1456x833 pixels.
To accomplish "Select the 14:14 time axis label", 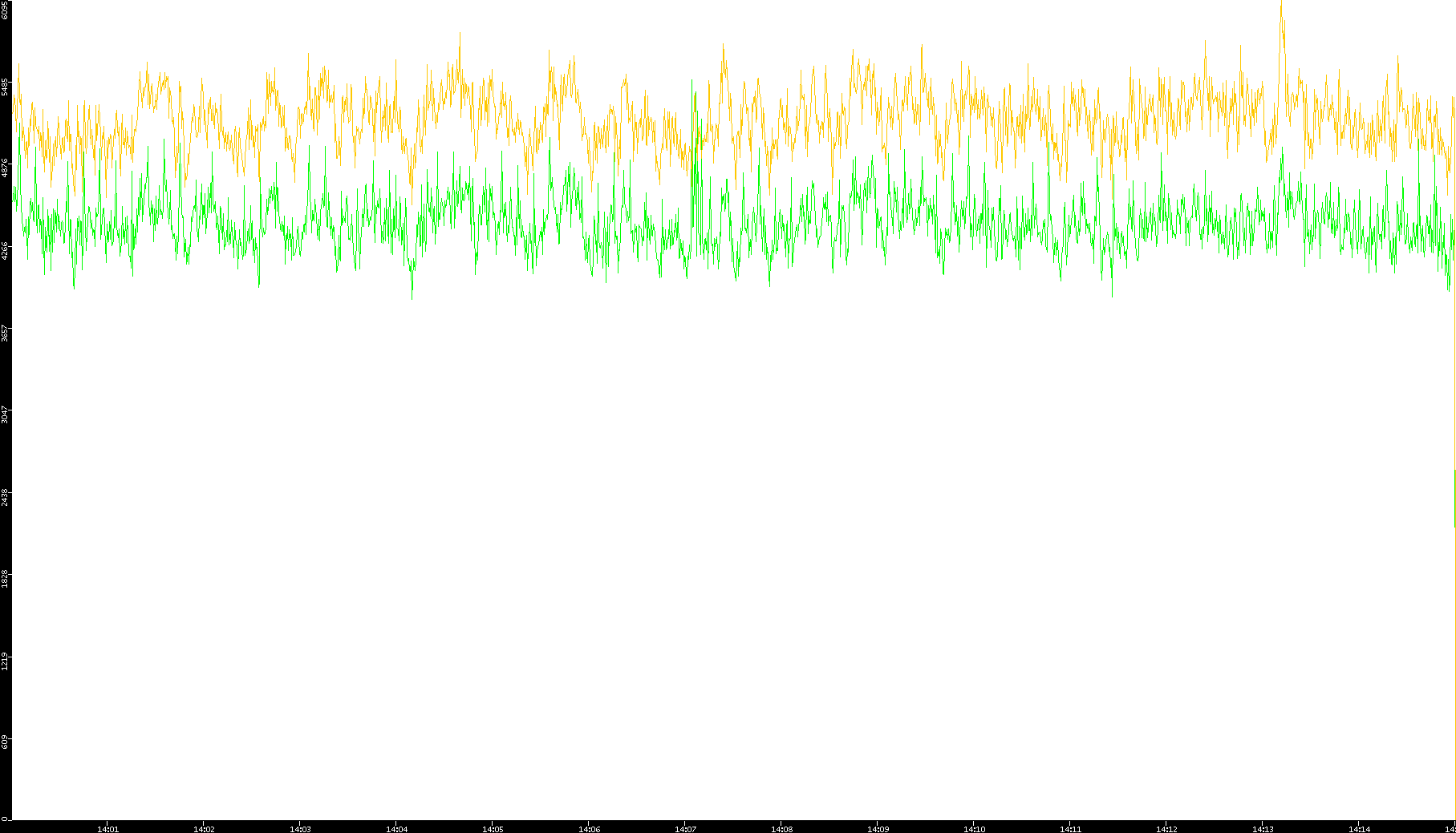I will 1359,829.
